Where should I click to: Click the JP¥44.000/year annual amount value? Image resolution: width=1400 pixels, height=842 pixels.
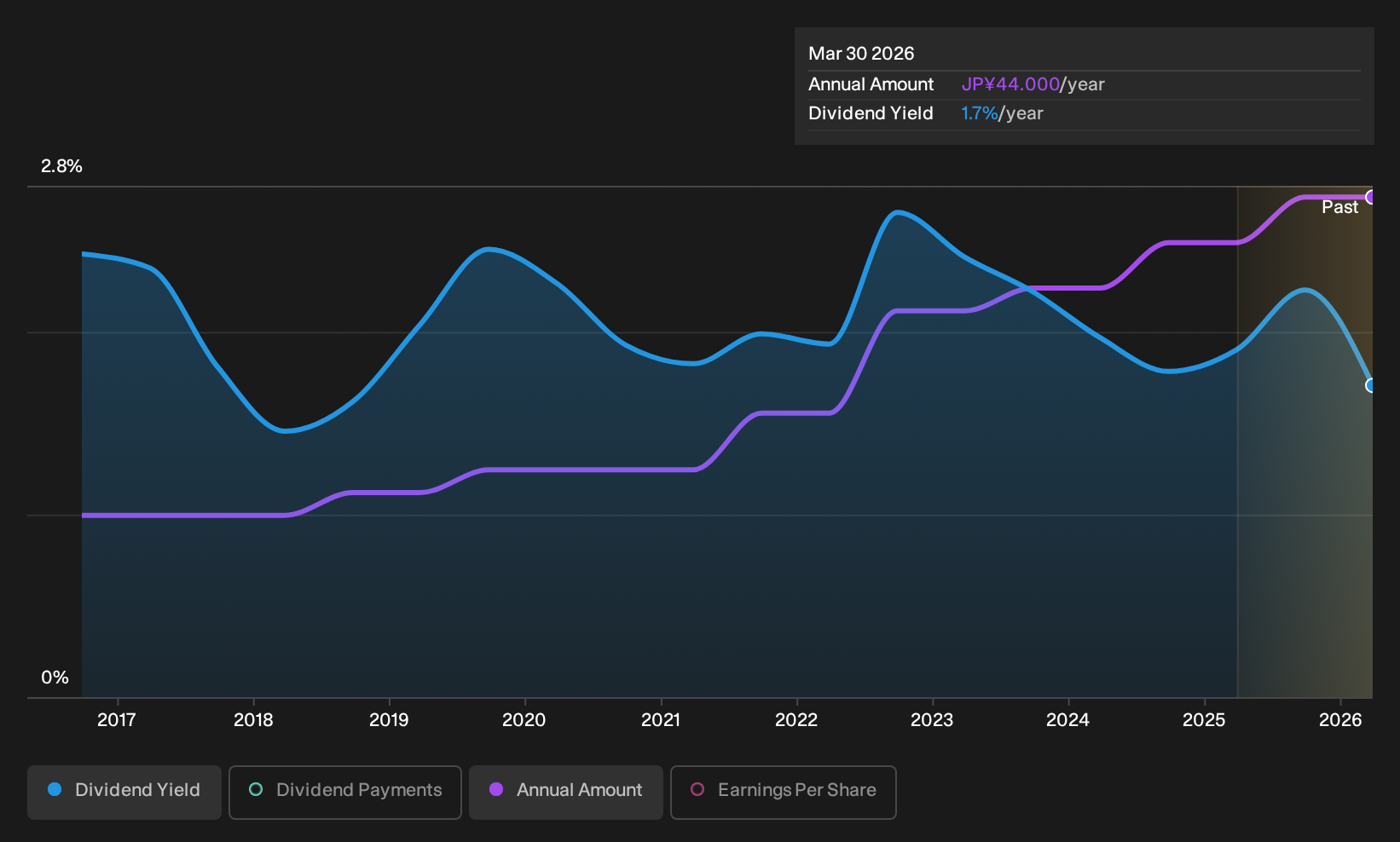tap(1033, 84)
